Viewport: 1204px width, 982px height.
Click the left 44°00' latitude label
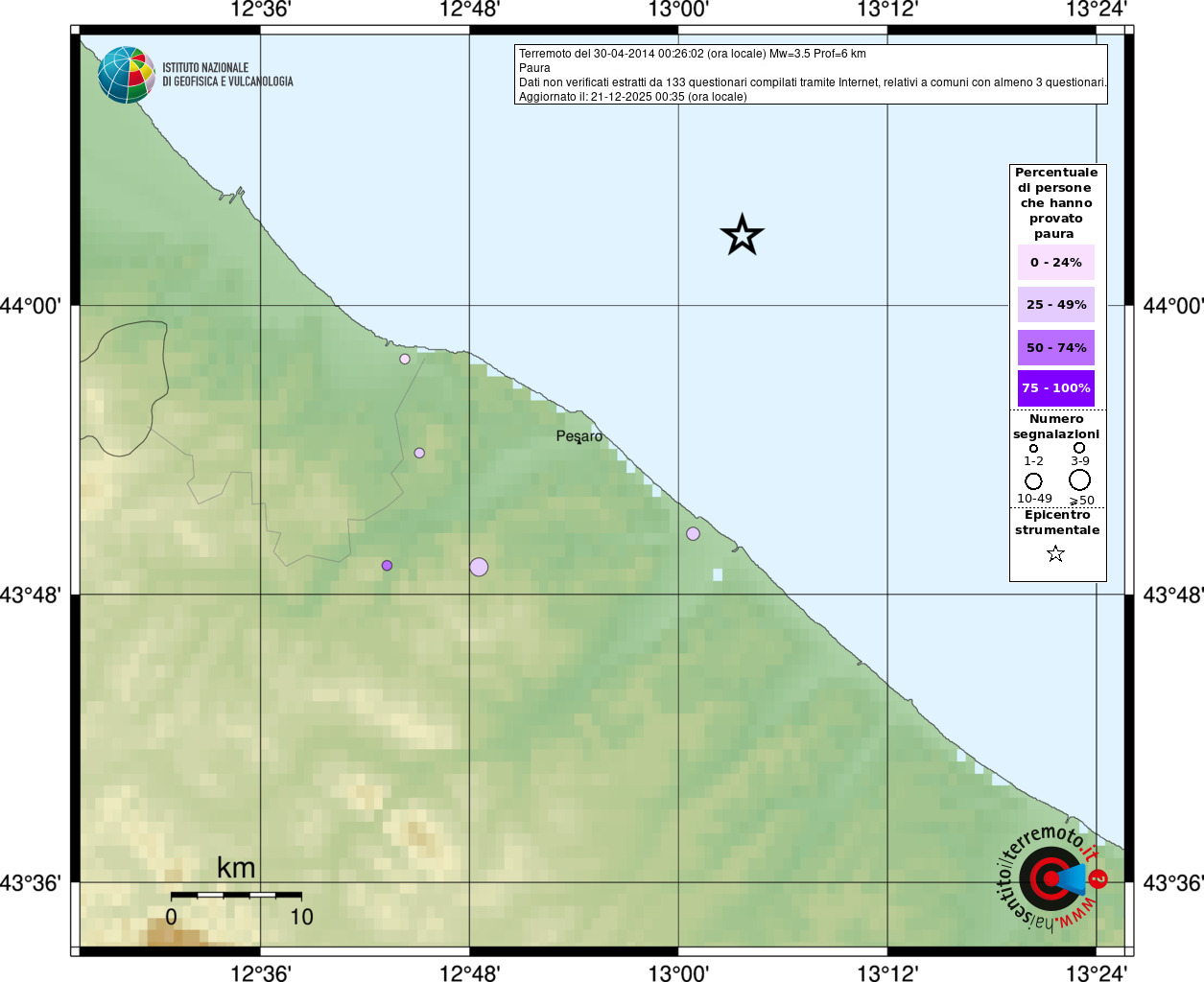coord(31,306)
